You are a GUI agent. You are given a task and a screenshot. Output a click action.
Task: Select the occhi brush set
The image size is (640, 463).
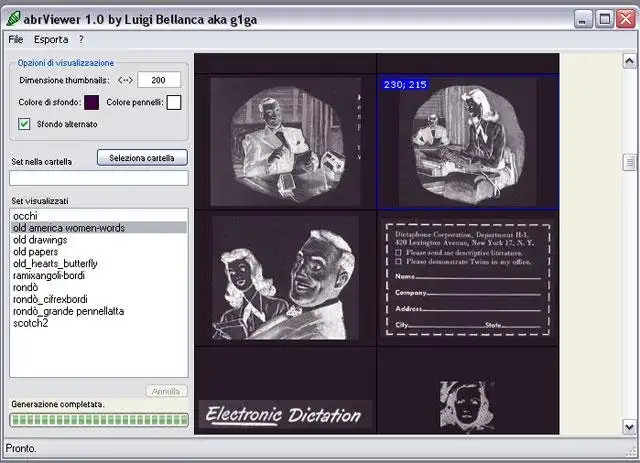tap(99, 216)
